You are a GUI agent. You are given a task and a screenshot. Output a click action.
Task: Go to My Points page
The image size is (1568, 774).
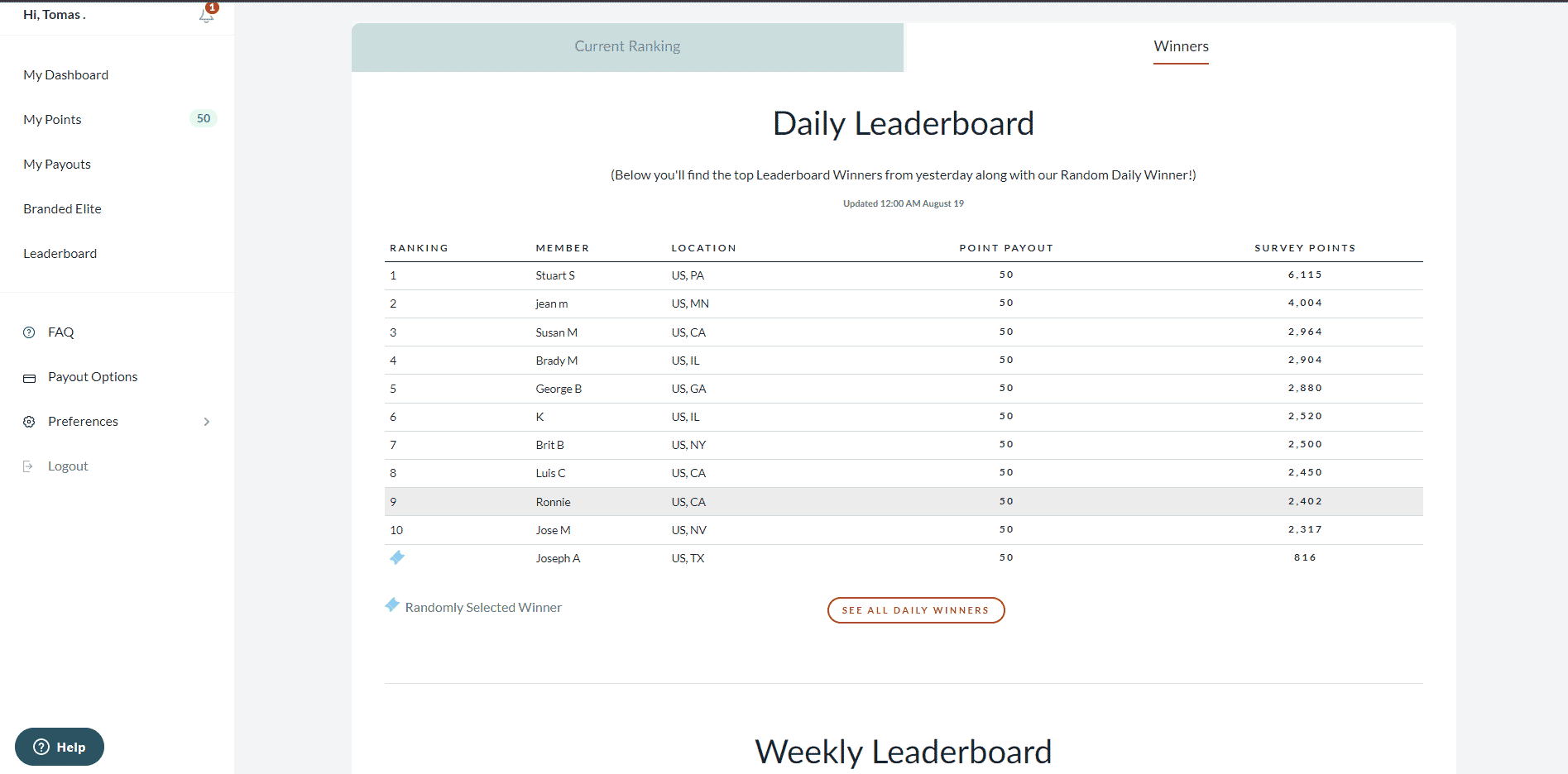52,120
